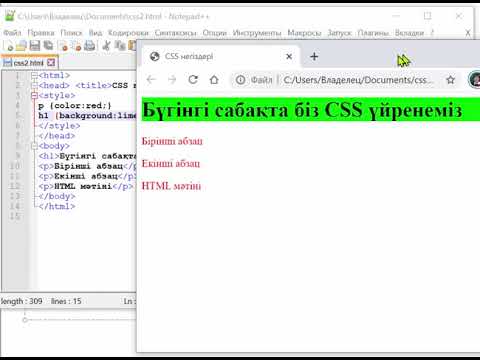Click the Cut scissors icon in Notepad++ toolbar
Image resolution: width=480 pixels, height=360 pixels.
106,45
